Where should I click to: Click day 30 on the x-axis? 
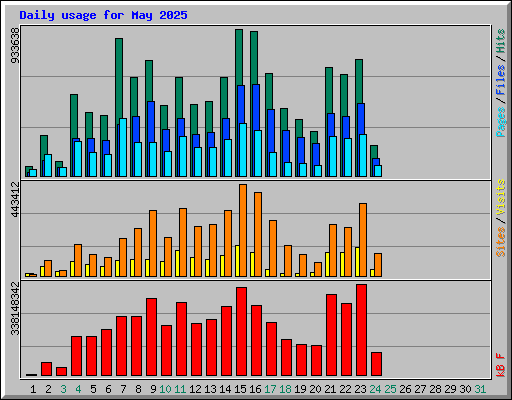465,389
